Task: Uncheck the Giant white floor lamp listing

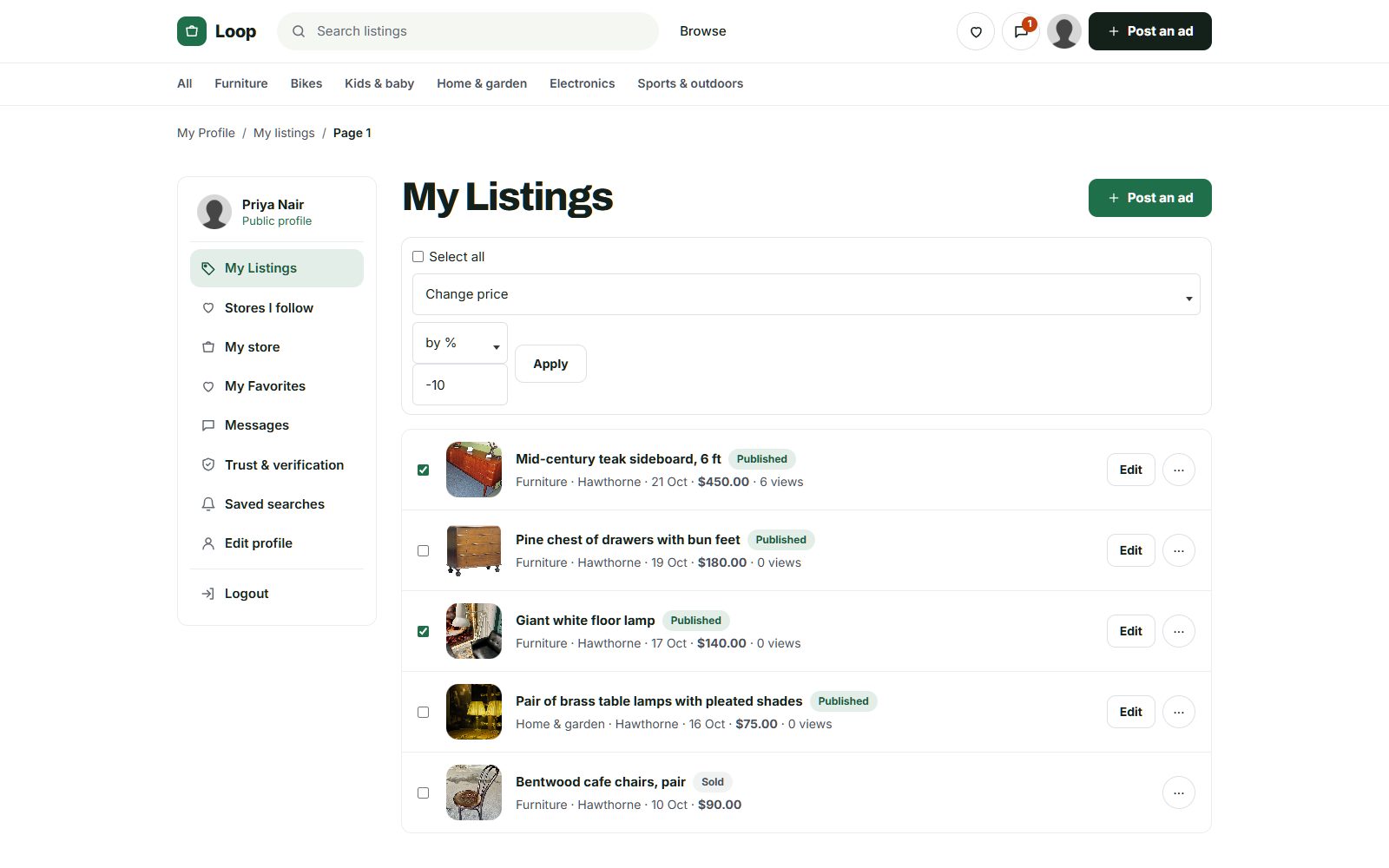Action: point(424,631)
